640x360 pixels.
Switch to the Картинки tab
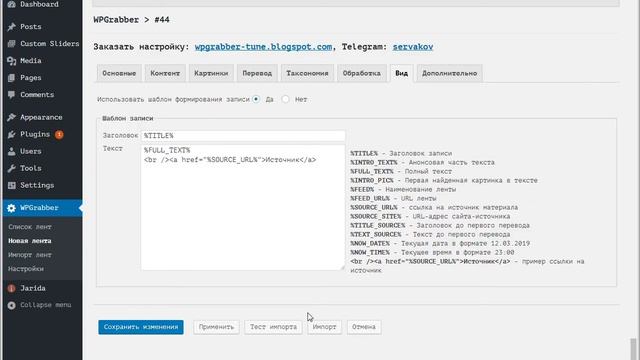click(x=211, y=73)
